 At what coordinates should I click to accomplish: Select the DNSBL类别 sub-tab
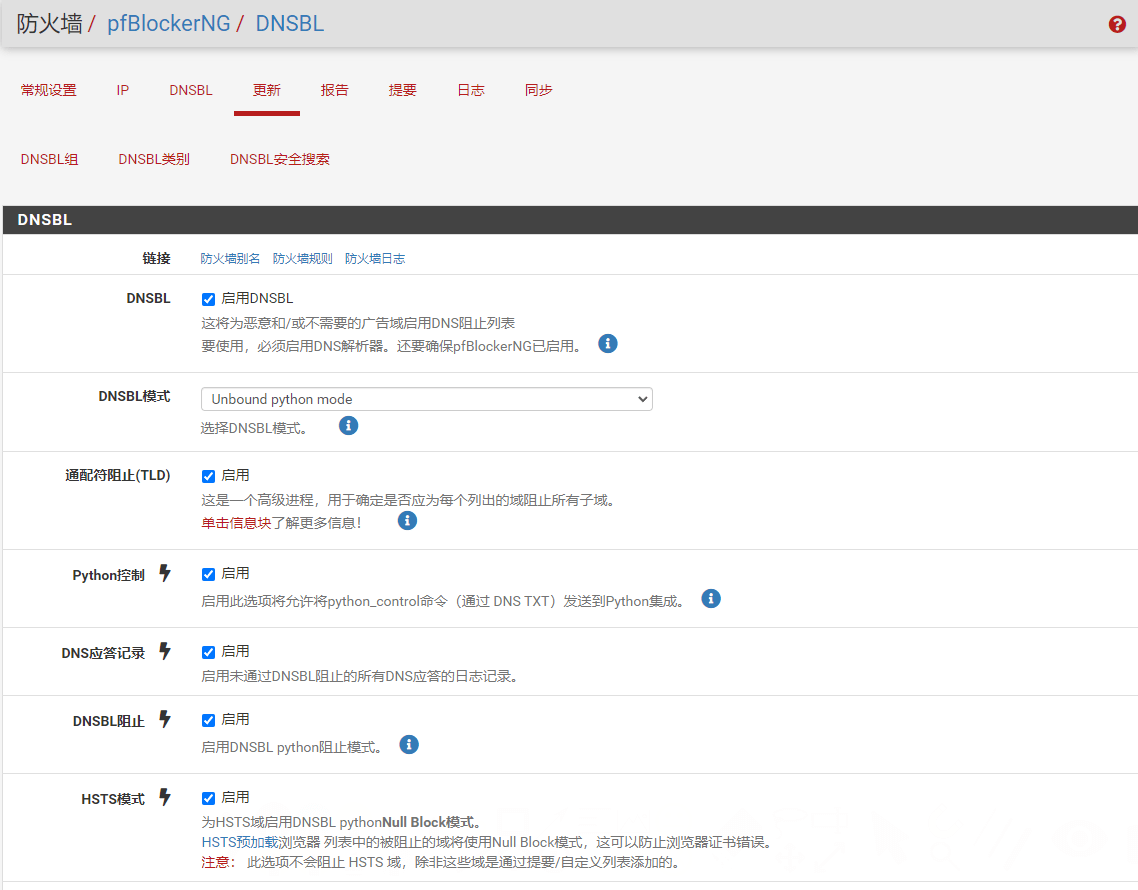pos(154,159)
